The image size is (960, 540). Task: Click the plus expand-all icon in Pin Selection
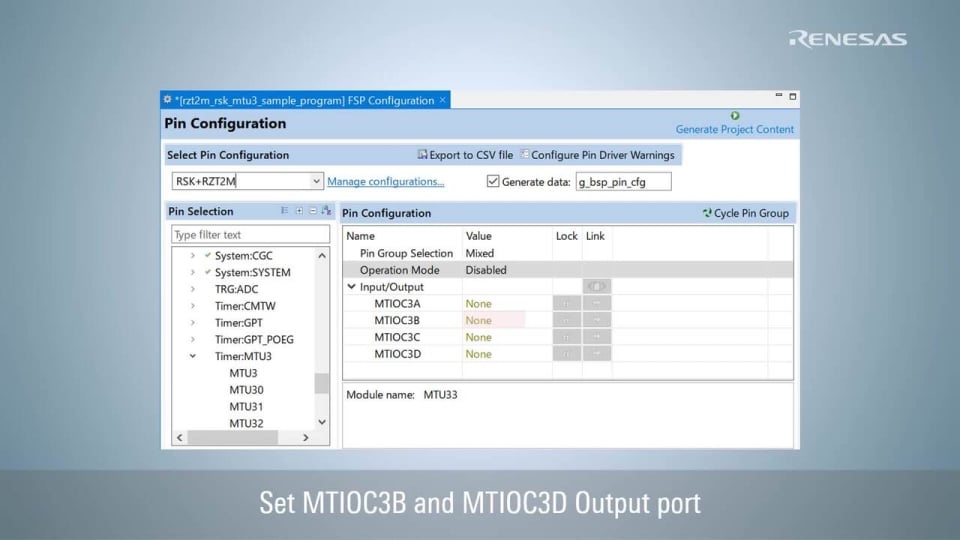point(299,211)
